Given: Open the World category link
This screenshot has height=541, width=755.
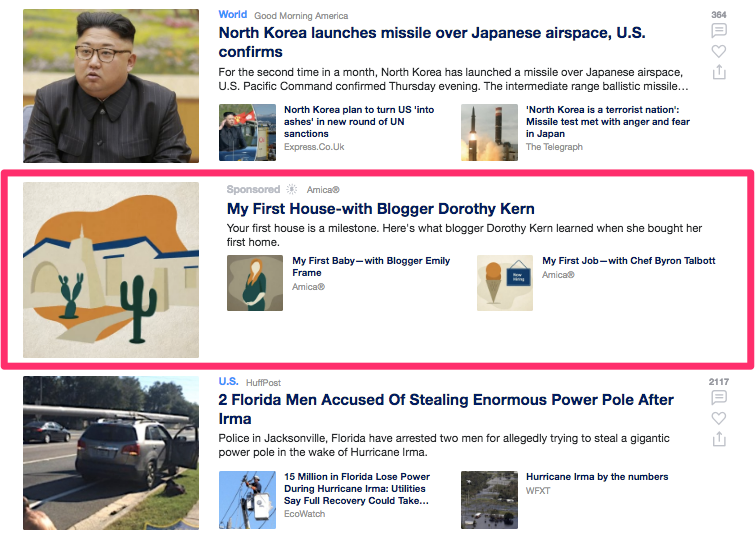Looking at the screenshot, I should coord(233,14).
